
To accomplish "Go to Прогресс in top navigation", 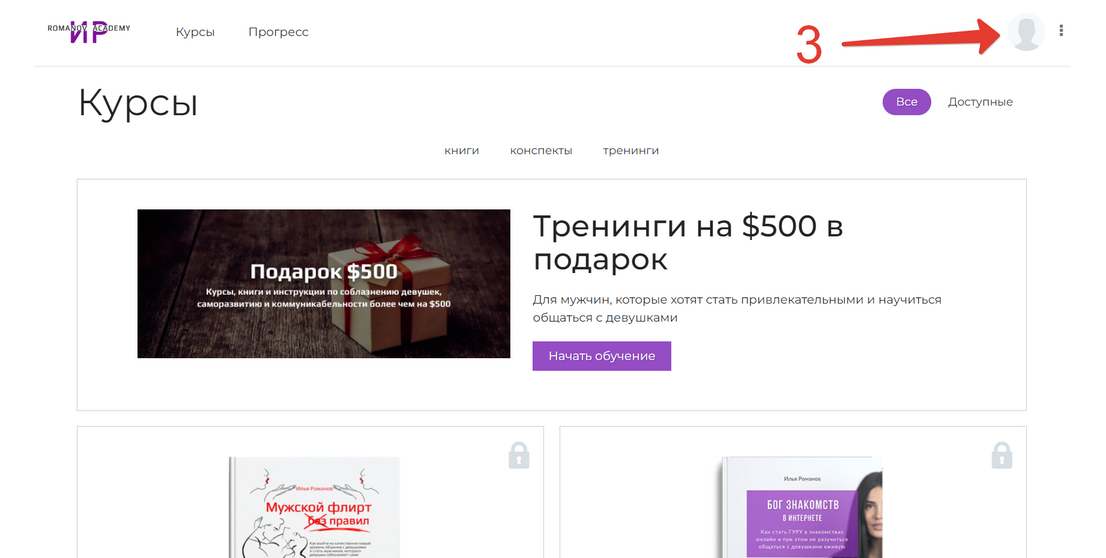I will click(x=278, y=32).
